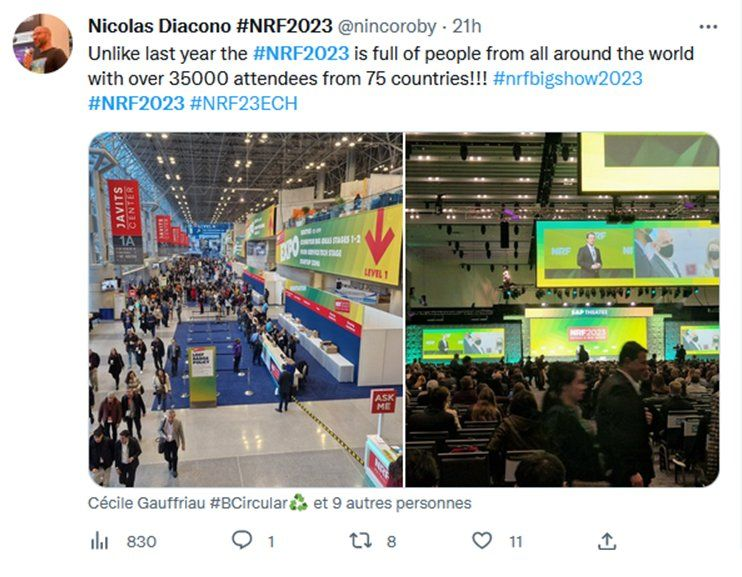
Task: Open Nicolas Diacono's profile avatar
Action: pos(43,44)
